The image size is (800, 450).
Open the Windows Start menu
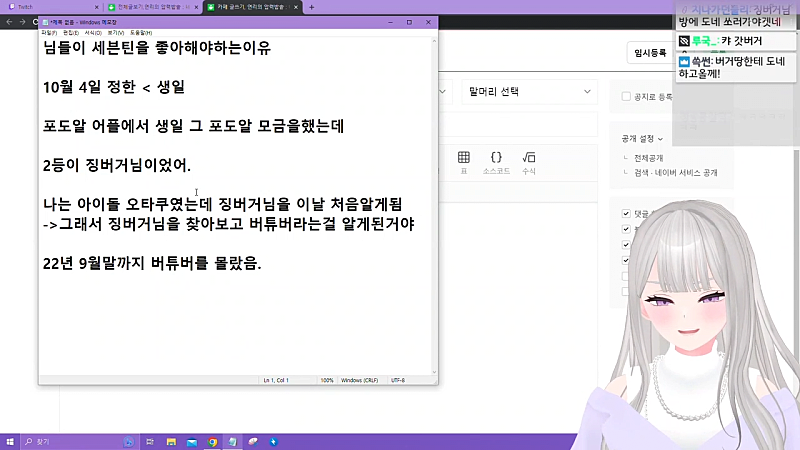pyautogui.click(x=10, y=442)
